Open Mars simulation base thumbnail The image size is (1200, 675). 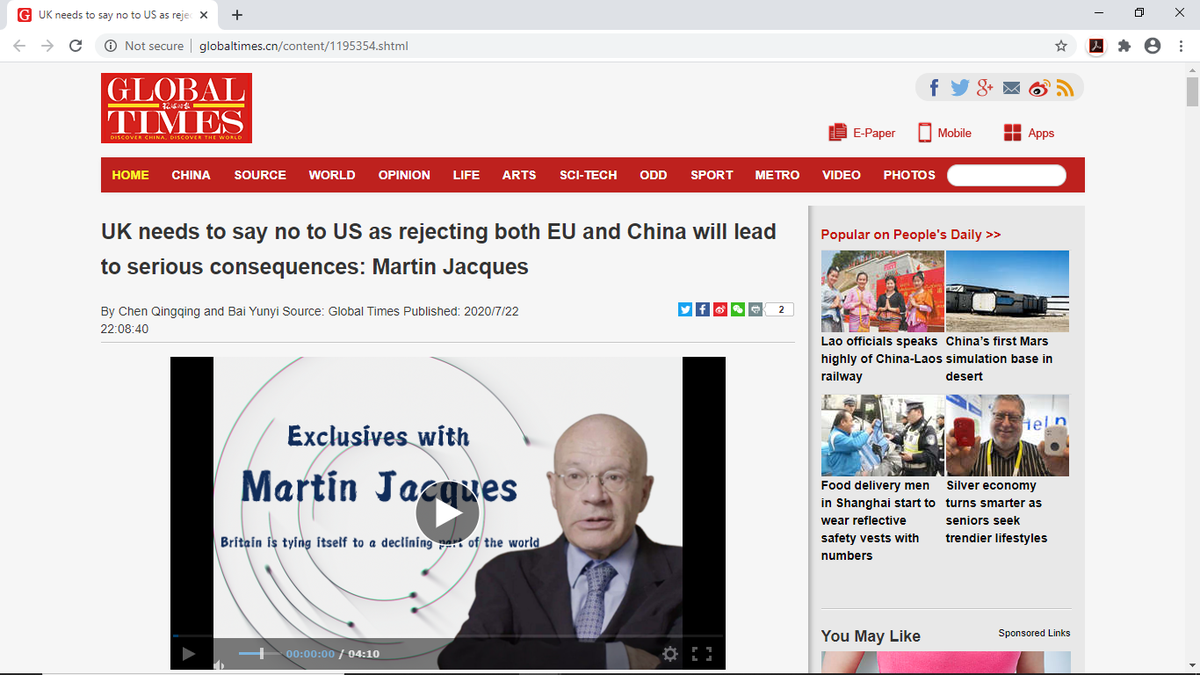(x=1007, y=291)
